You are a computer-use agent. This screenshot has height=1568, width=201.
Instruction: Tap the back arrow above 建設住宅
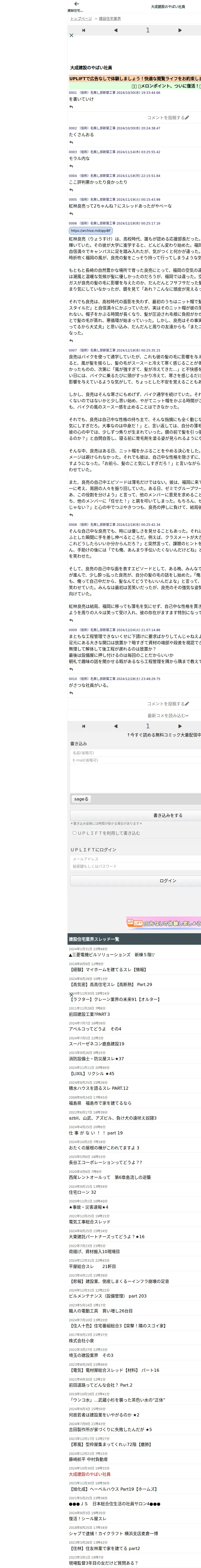(x=76, y=4)
